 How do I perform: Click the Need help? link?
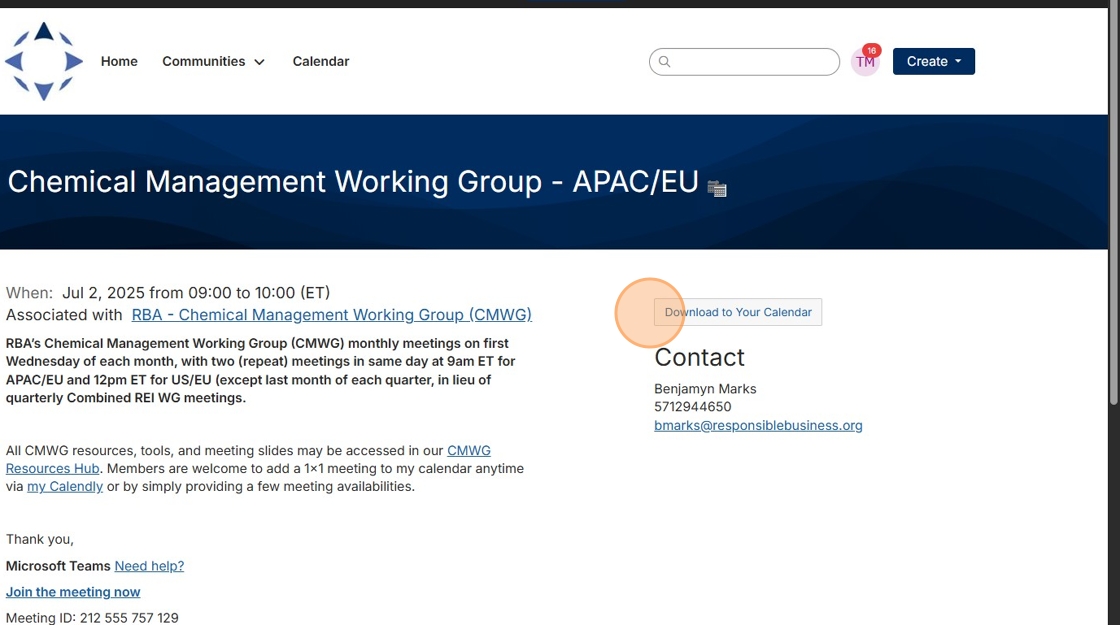149,566
